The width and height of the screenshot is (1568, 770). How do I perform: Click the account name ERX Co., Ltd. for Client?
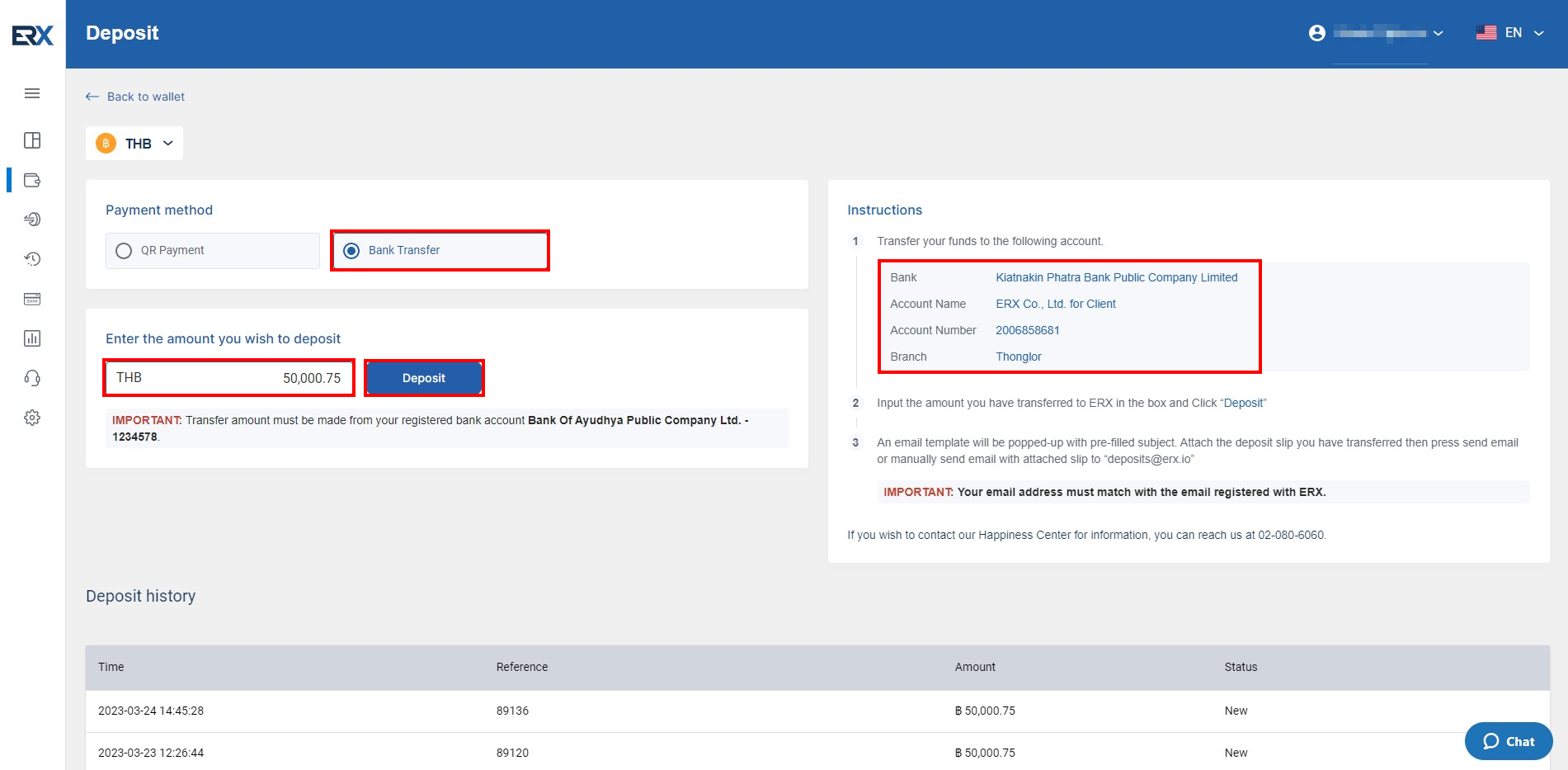click(x=1056, y=304)
